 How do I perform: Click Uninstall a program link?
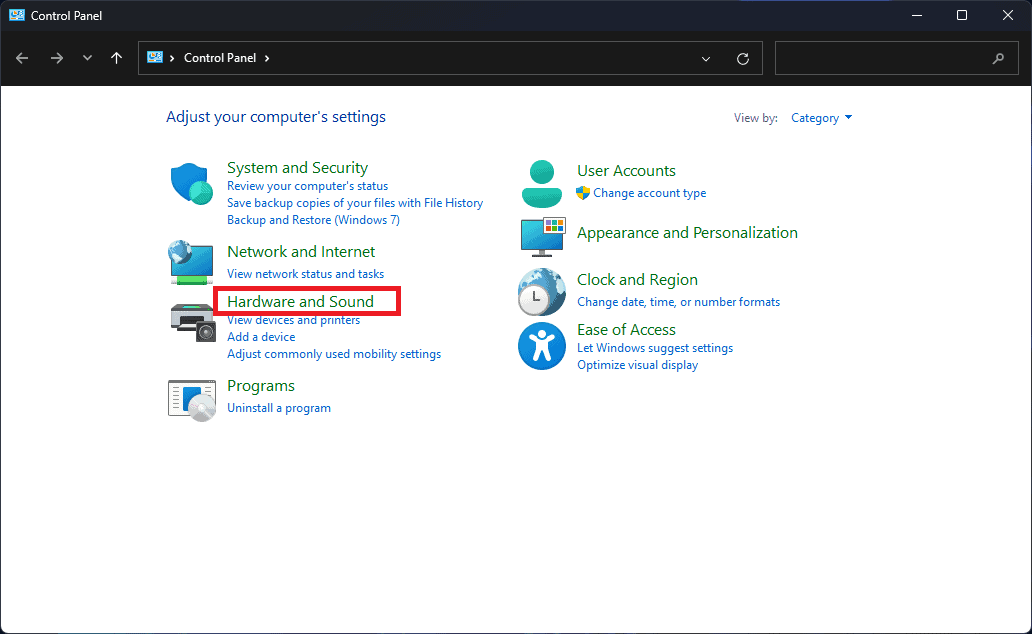279,408
